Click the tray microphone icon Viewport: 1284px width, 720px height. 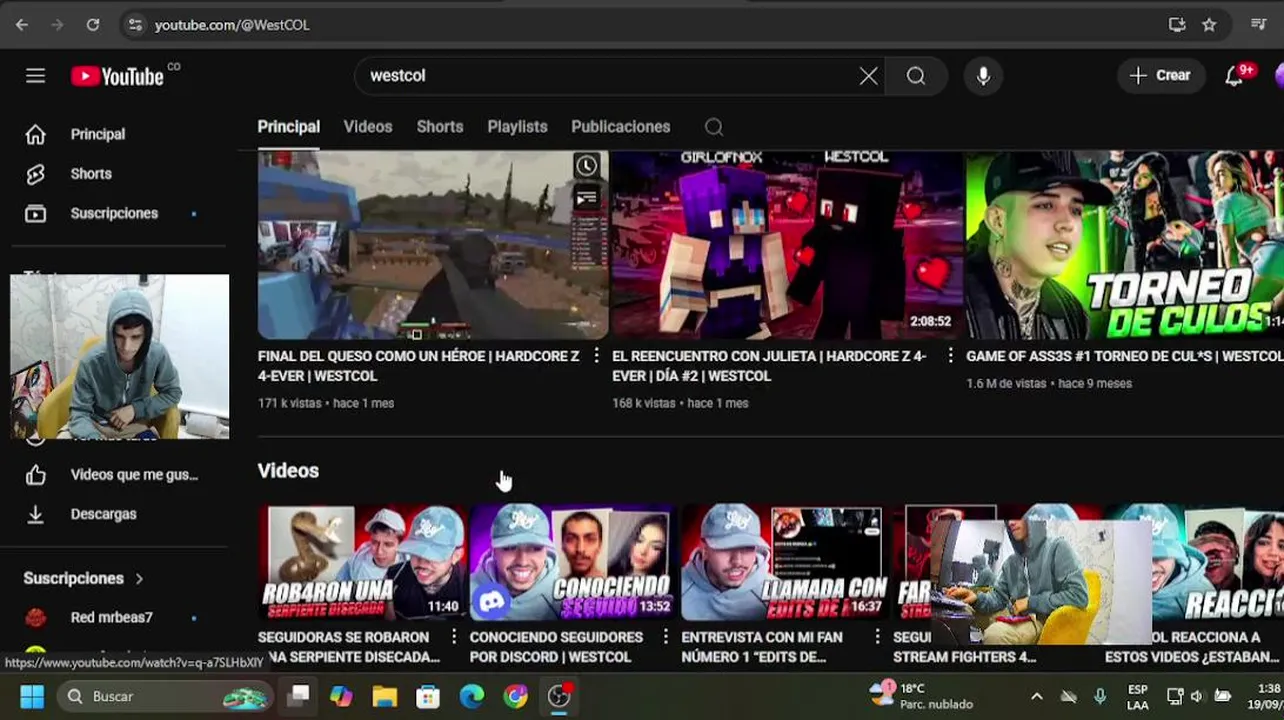click(1100, 696)
